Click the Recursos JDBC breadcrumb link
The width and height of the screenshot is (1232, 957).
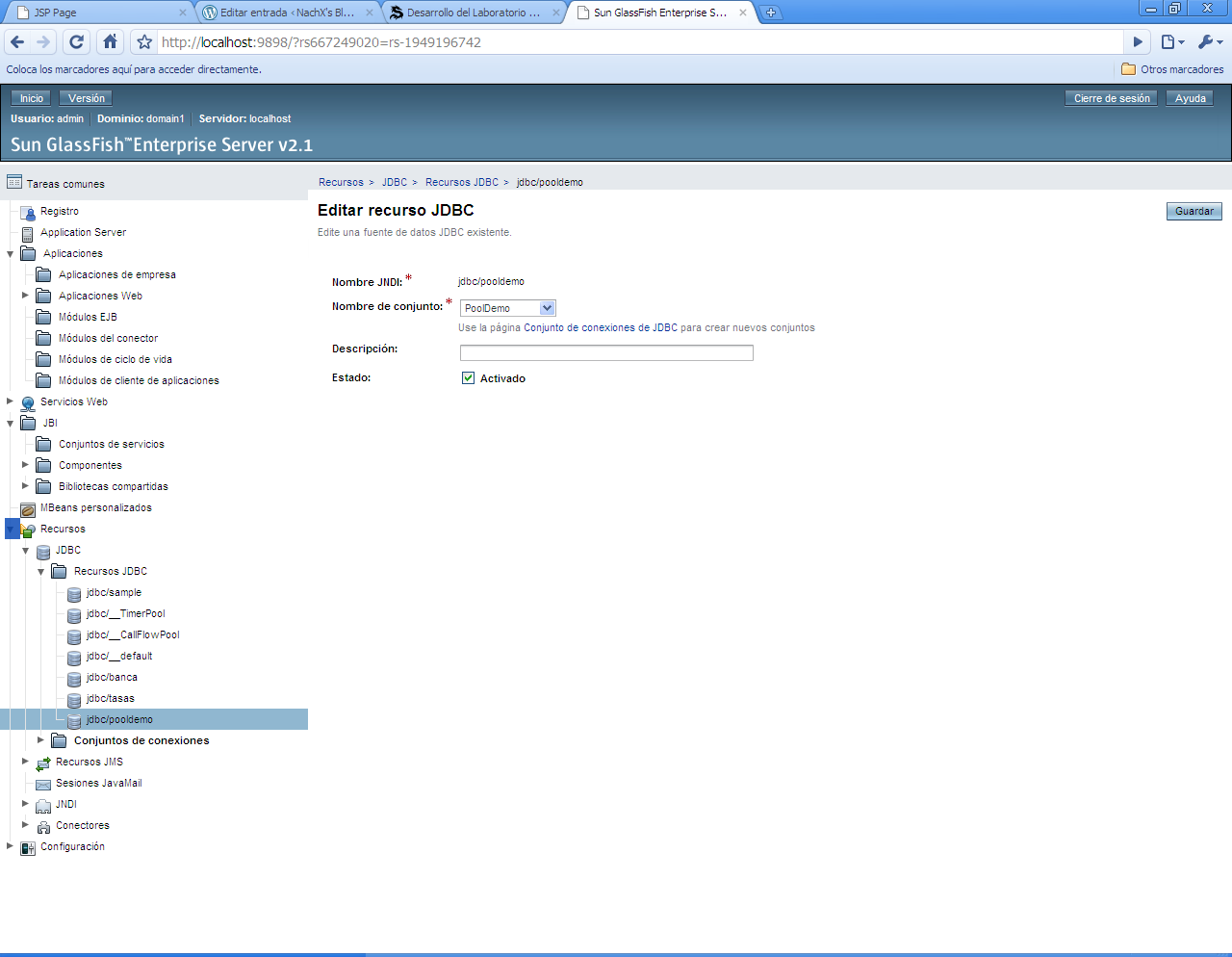[462, 182]
